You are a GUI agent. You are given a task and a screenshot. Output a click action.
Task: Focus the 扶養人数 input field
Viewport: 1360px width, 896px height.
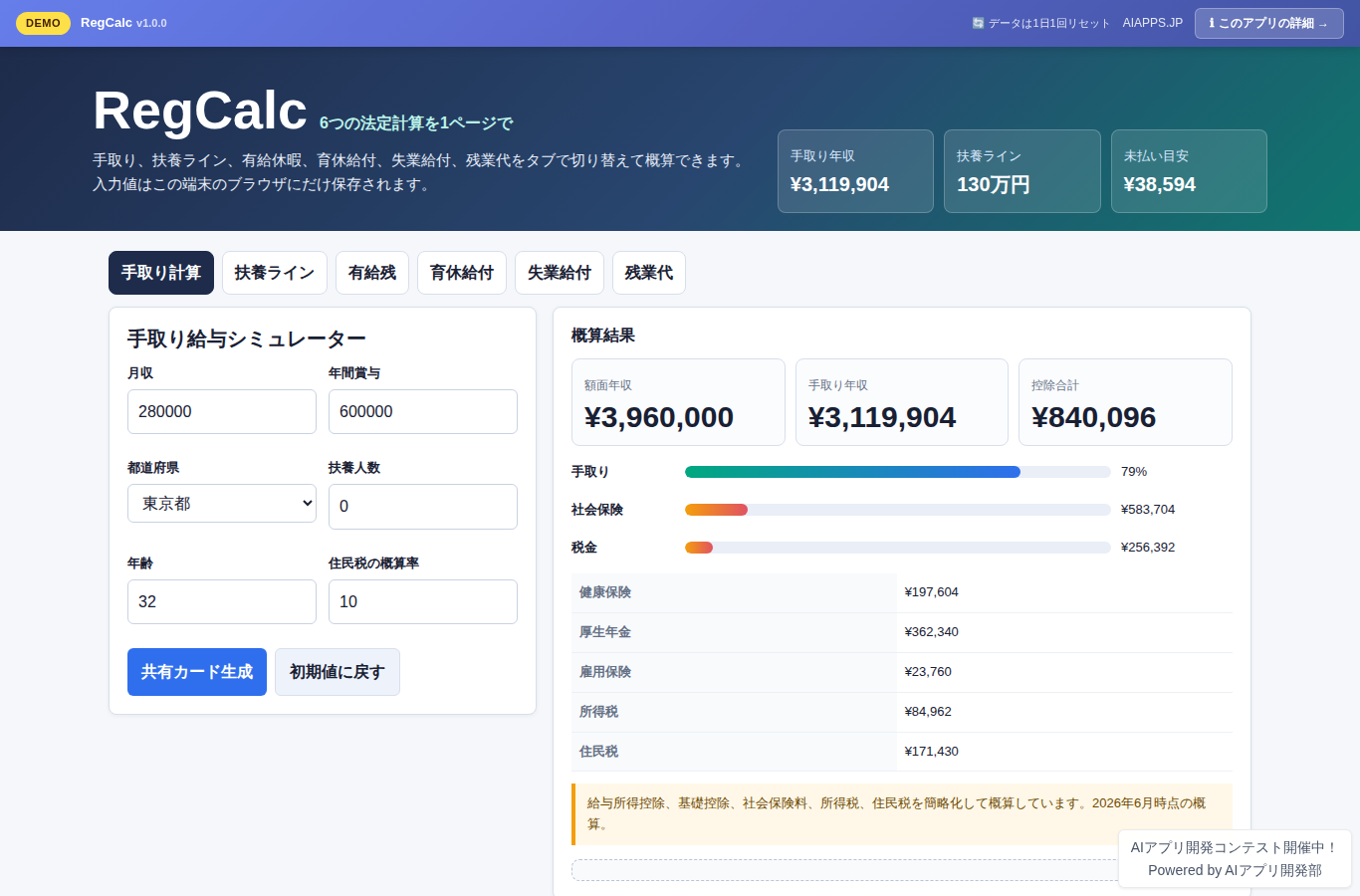coord(423,507)
